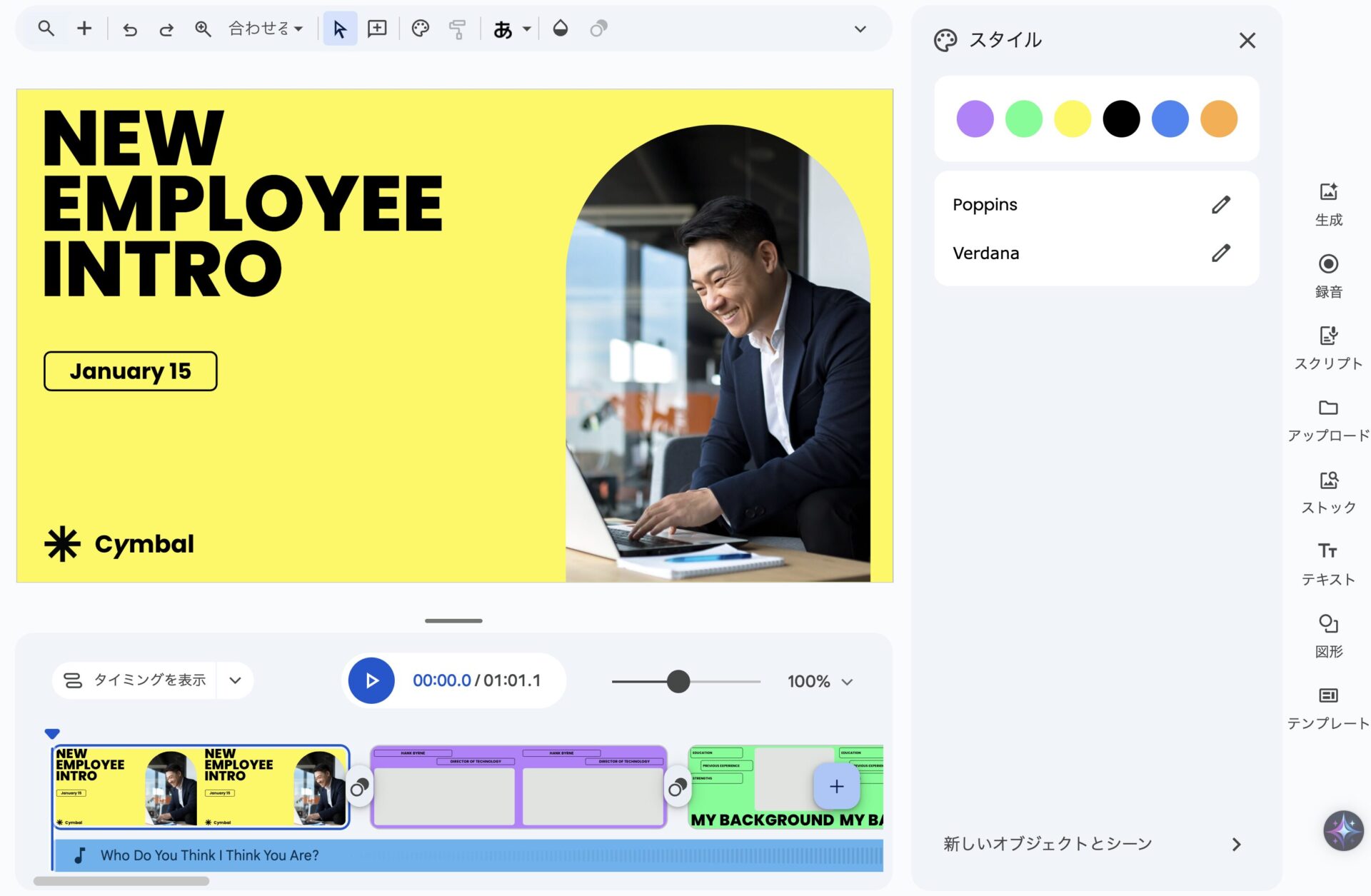The image size is (1371, 896).
Task: Open the theme palette icon in toolbar
Action: click(x=420, y=29)
